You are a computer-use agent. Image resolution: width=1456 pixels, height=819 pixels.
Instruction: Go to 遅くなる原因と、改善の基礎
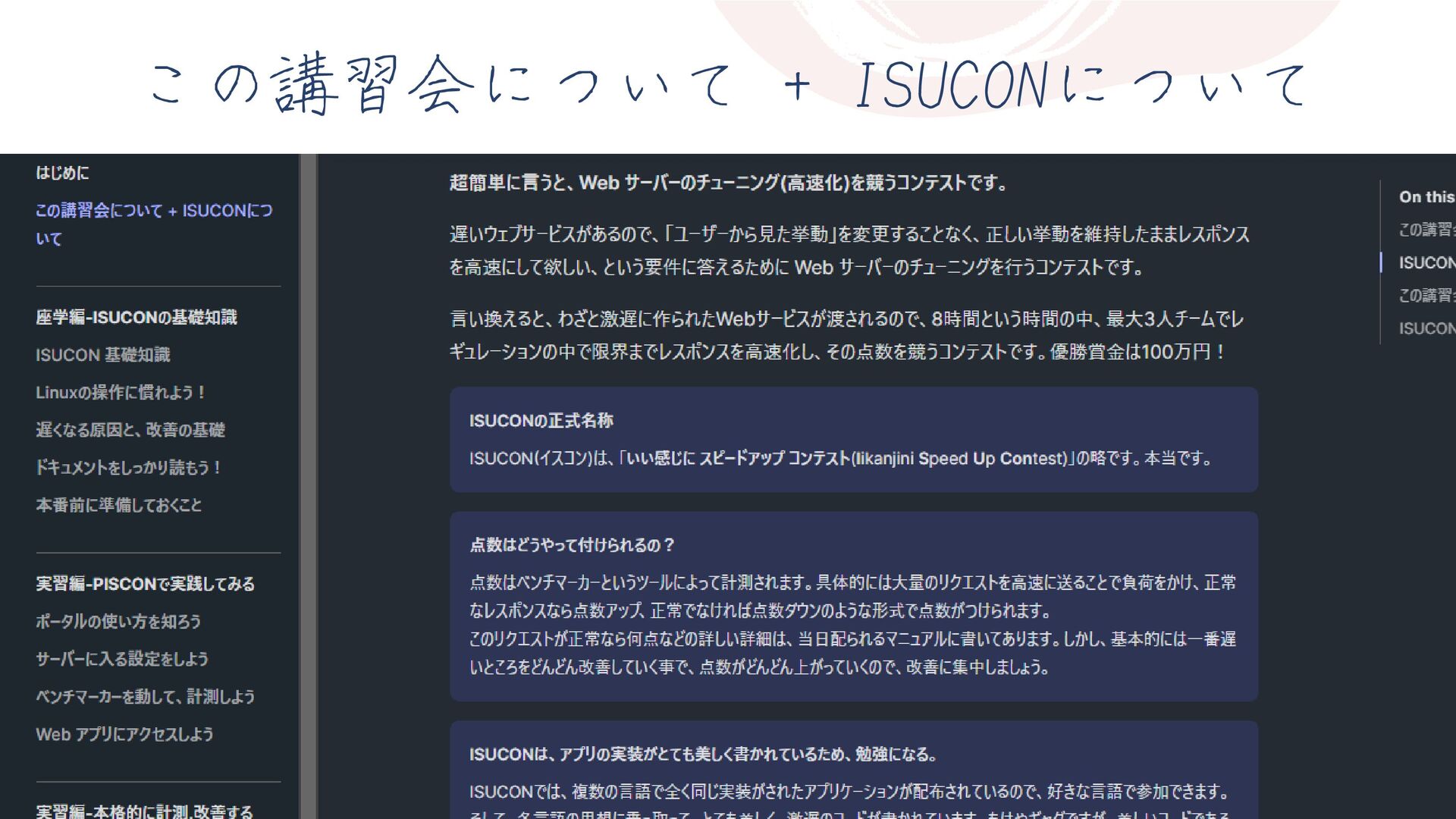[130, 430]
